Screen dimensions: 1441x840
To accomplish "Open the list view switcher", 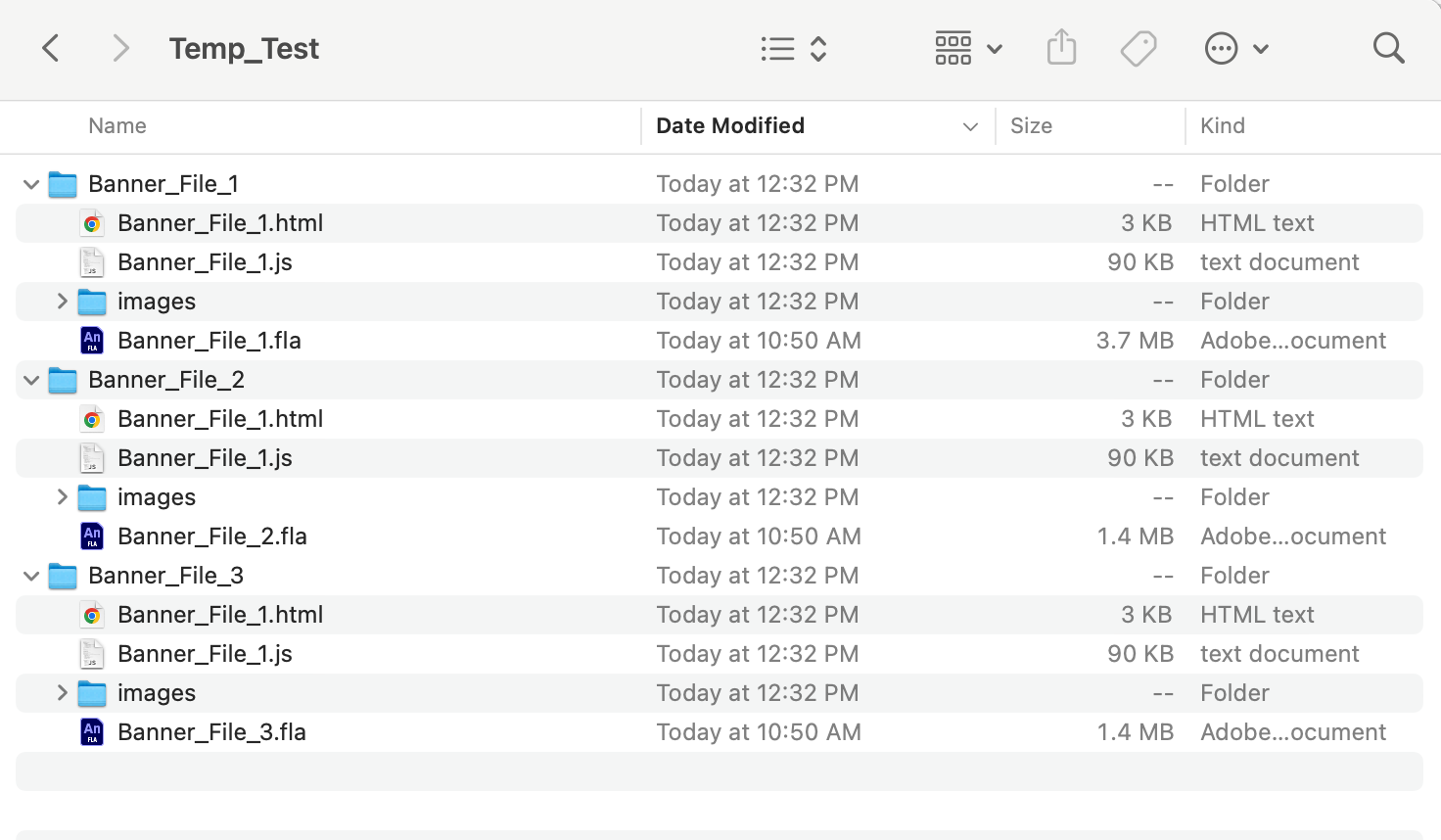I will [794, 48].
